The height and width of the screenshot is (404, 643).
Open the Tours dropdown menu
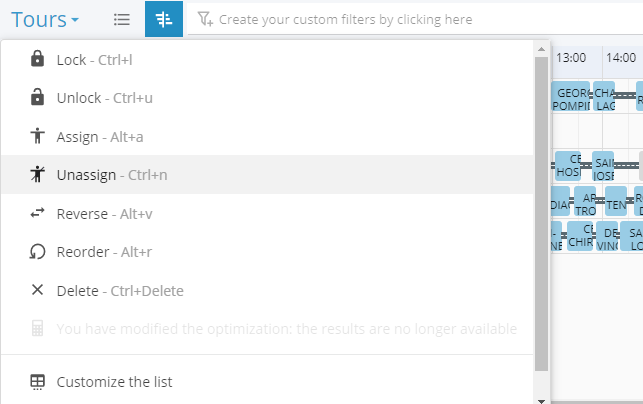tap(46, 19)
